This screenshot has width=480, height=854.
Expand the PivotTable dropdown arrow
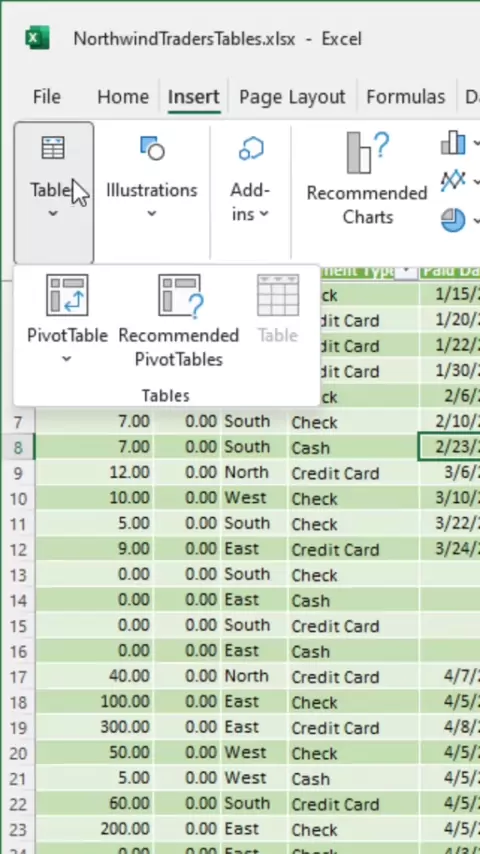(66, 358)
